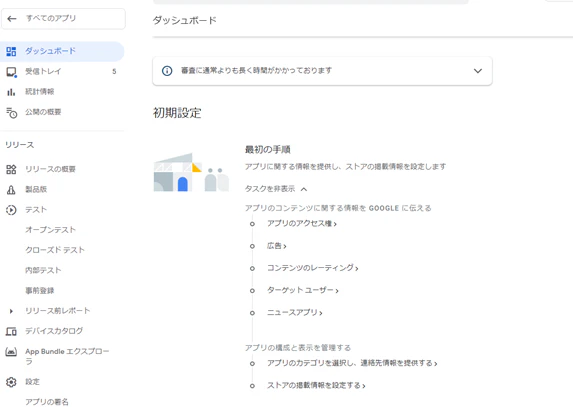Click the 製品版 icon in the sidebar
The width and height of the screenshot is (573, 407).
11,190
